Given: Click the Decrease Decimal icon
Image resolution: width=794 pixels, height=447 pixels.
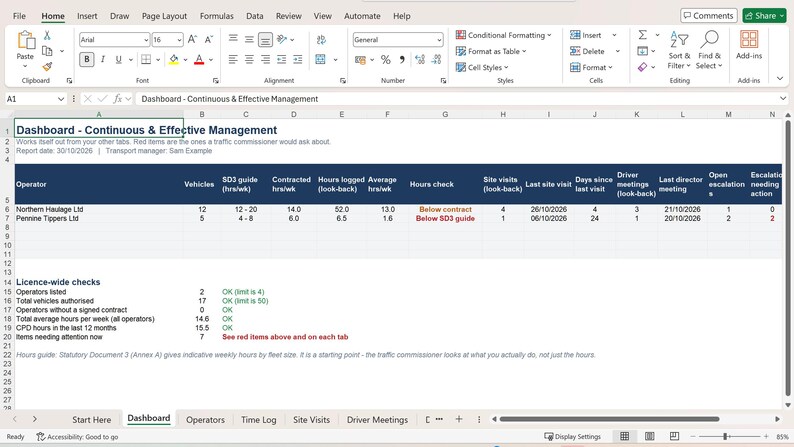Looking at the screenshot, I should 436,60.
